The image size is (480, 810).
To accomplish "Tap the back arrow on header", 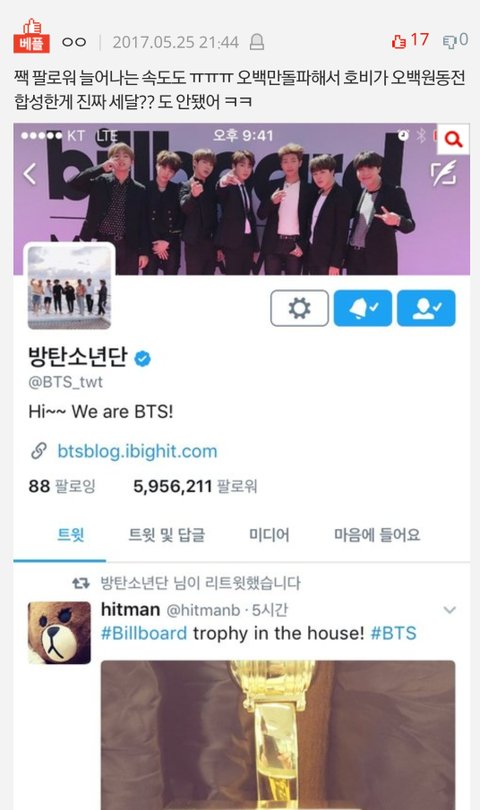I will pyautogui.click(x=30, y=174).
